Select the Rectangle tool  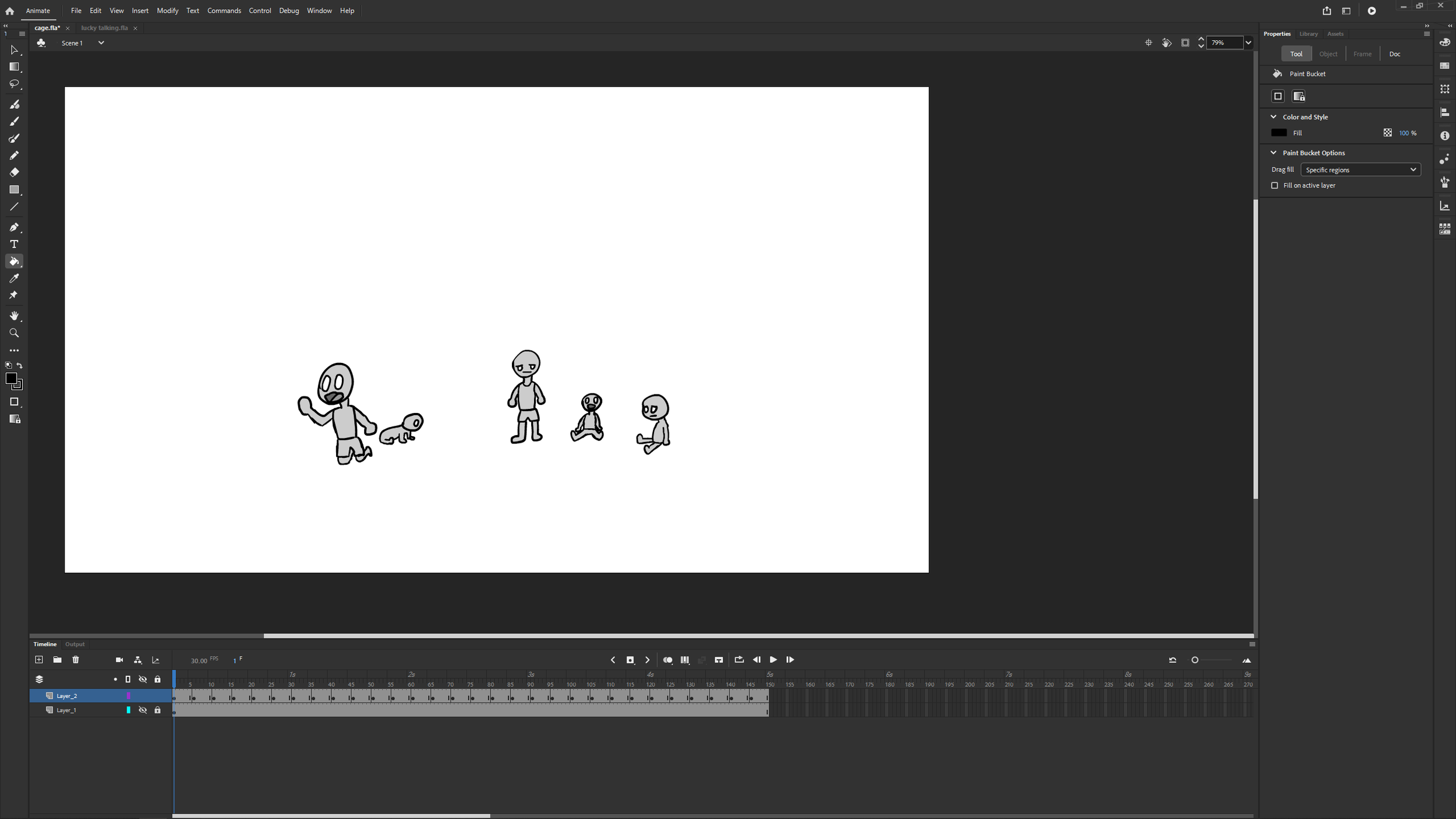click(14, 190)
